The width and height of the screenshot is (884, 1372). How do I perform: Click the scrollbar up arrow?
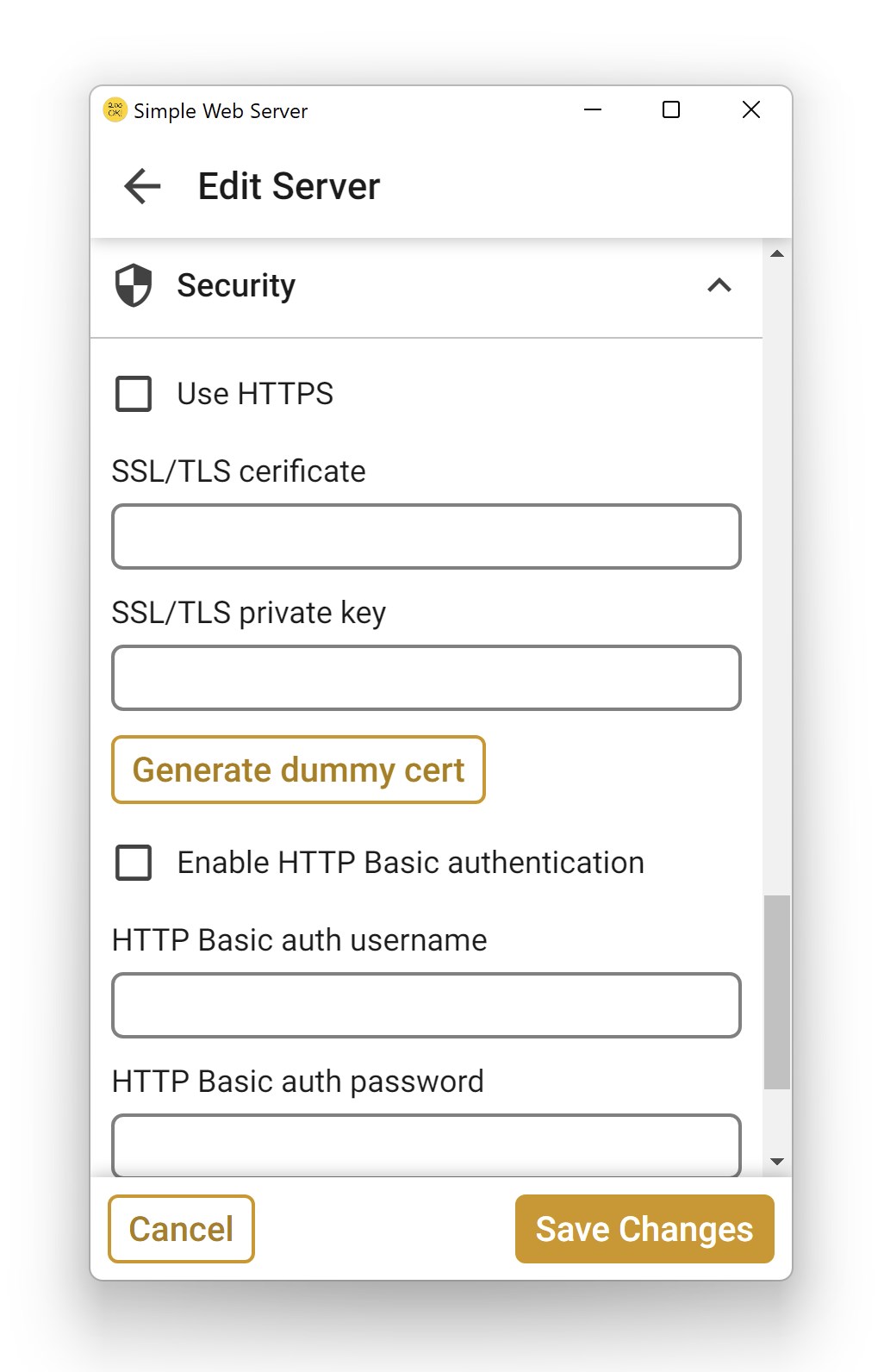pos(777,254)
